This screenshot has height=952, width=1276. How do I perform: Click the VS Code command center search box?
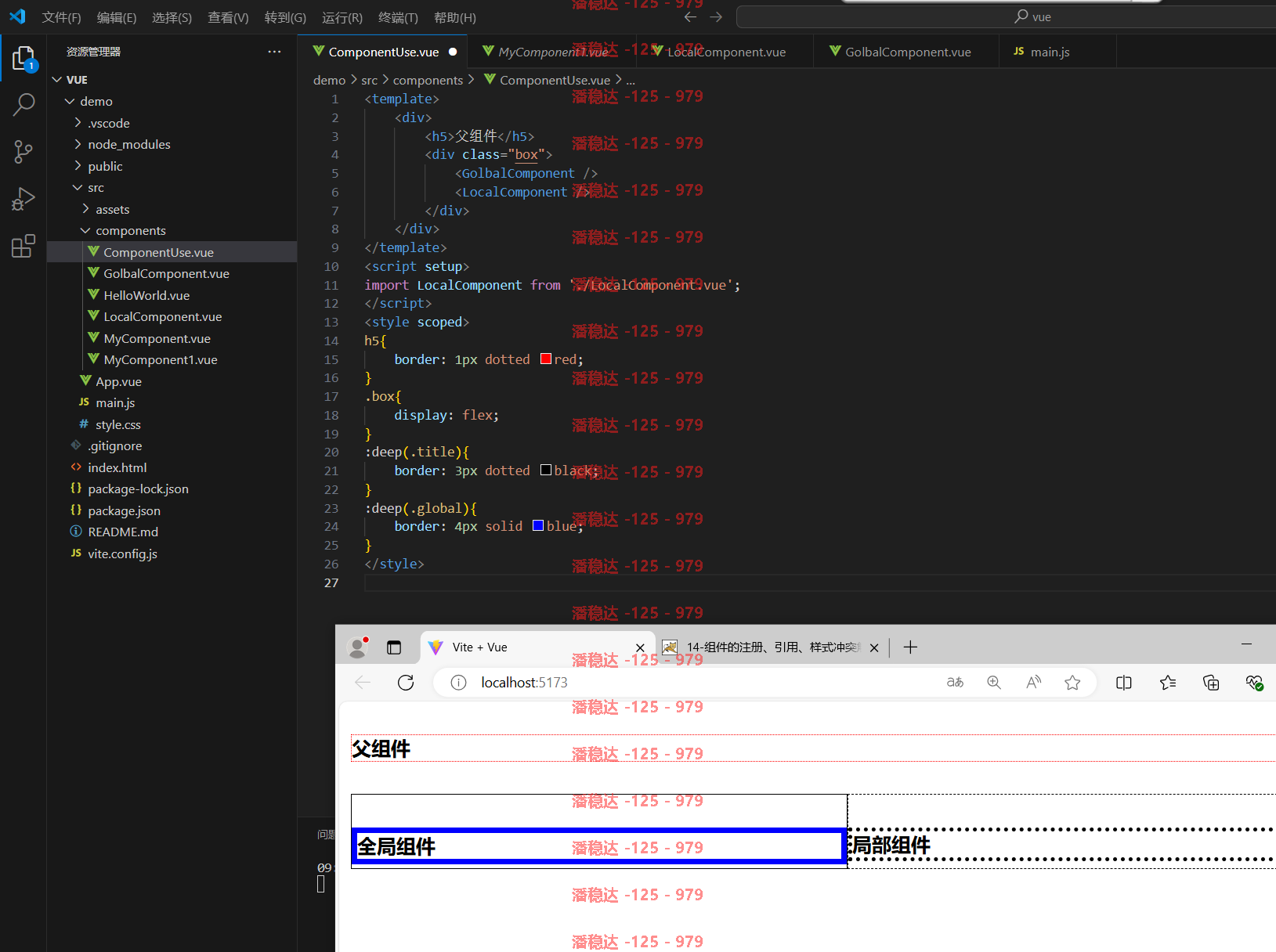point(1006,16)
